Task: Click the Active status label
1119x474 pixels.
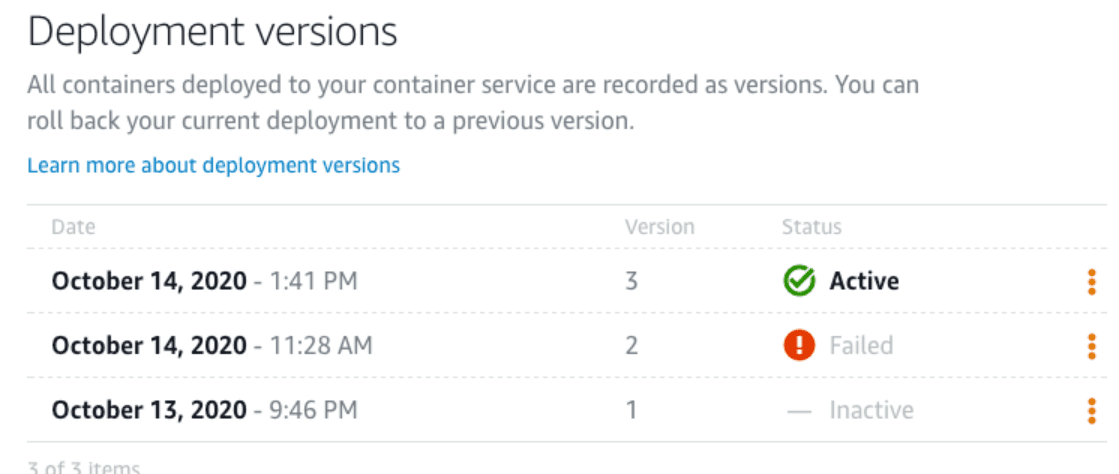Action: coord(864,282)
